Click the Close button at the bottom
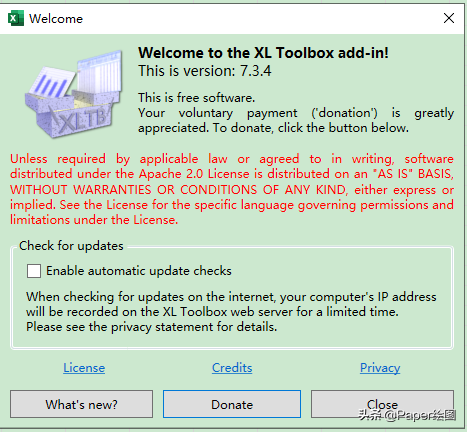467x432 pixels. (x=382, y=404)
